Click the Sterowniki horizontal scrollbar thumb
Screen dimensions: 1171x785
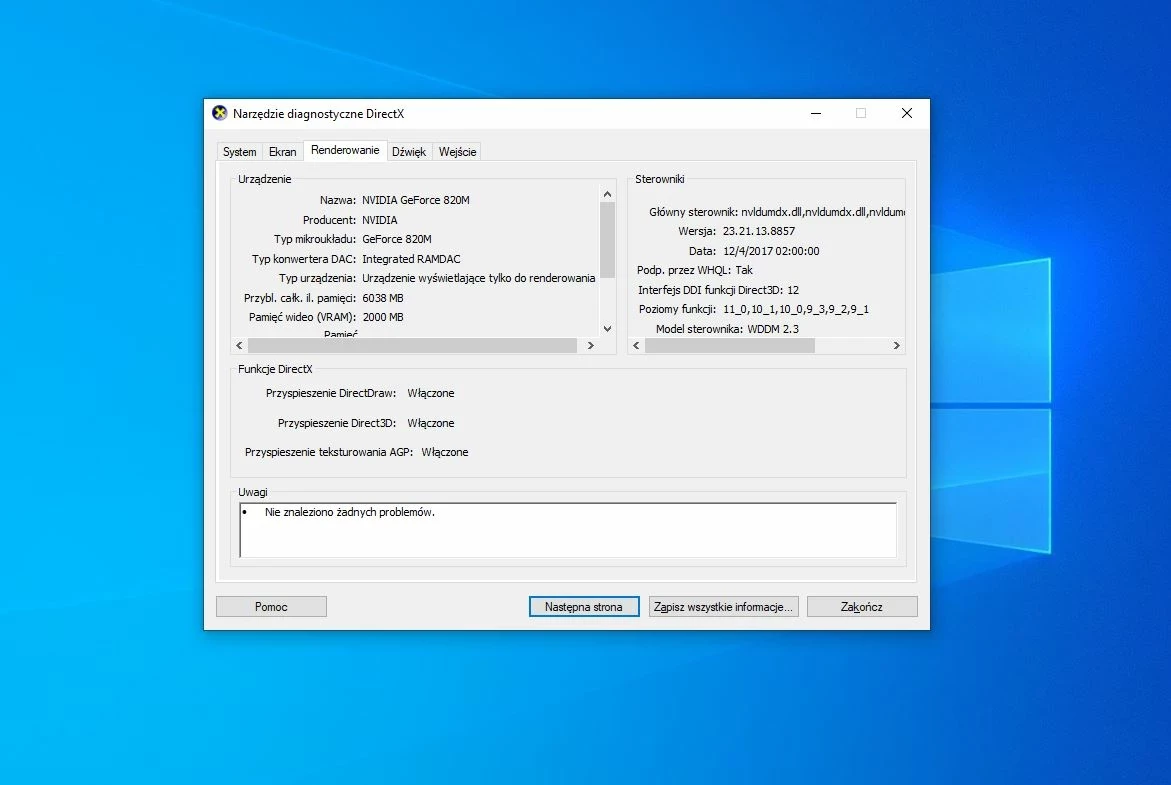[730, 345]
